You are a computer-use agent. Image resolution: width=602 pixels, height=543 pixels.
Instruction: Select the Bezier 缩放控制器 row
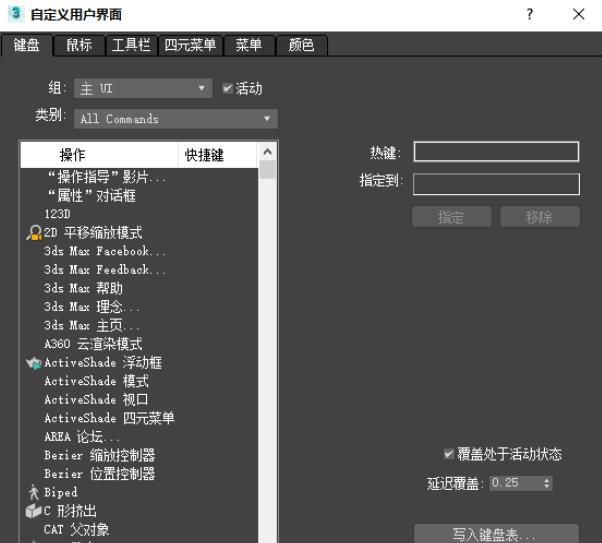[x=139, y=455]
